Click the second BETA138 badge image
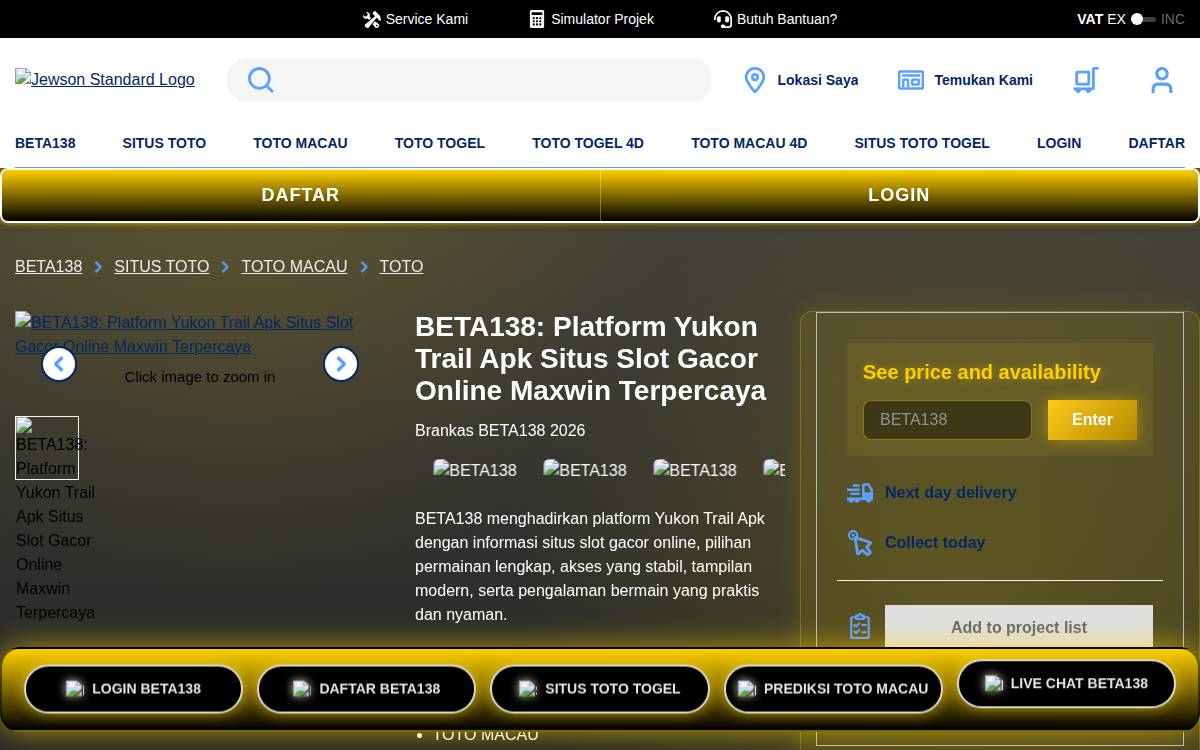Image resolution: width=1200 pixels, height=750 pixels. point(585,470)
